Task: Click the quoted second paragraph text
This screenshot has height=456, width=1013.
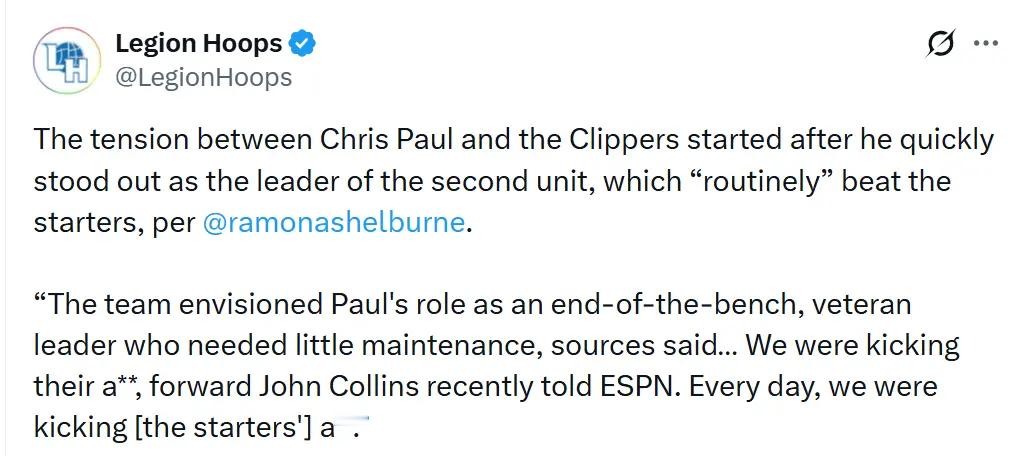Action: pyautogui.click(x=480, y=345)
